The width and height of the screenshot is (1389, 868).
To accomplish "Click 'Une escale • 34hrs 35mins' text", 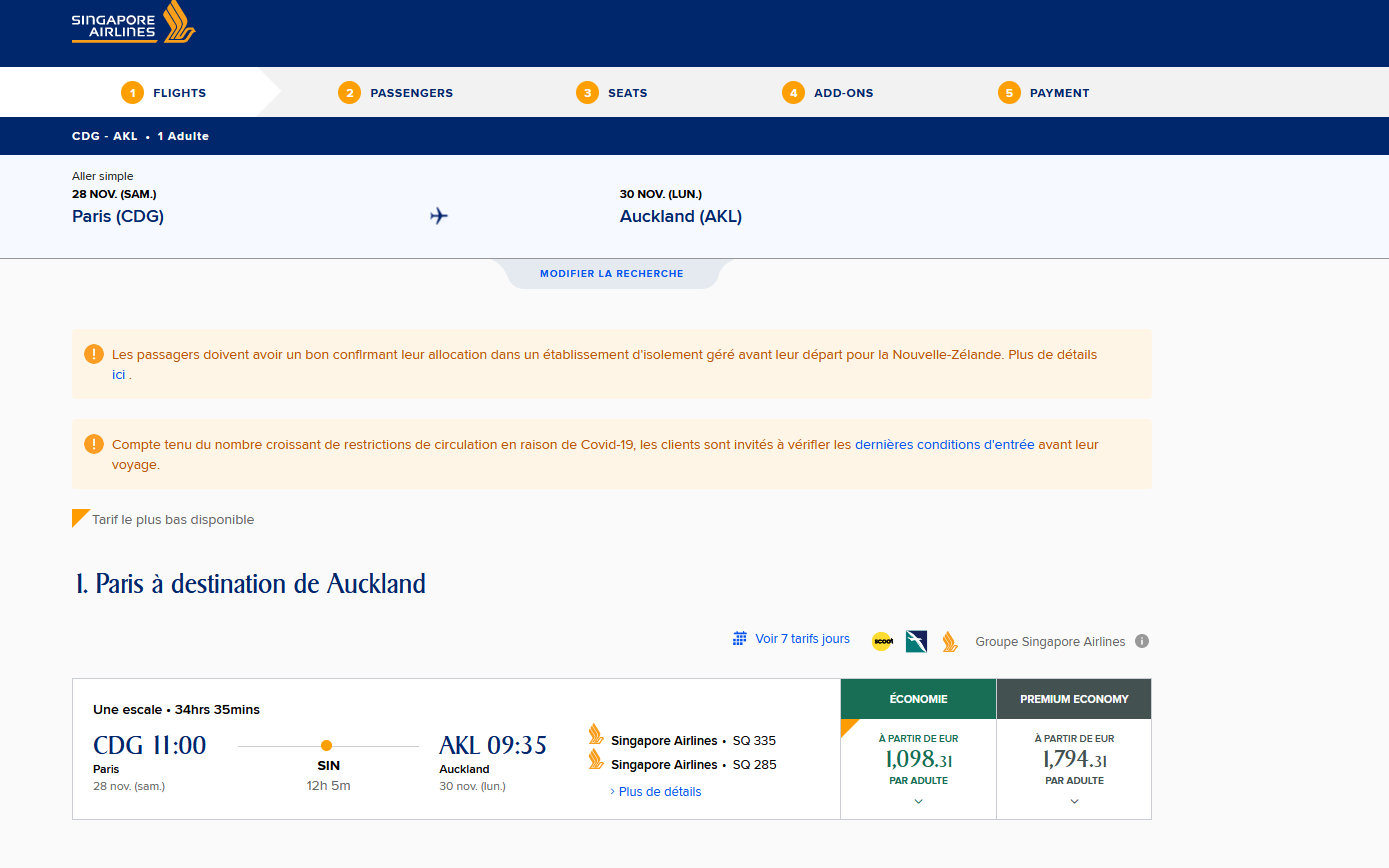I will pos(176,710).
